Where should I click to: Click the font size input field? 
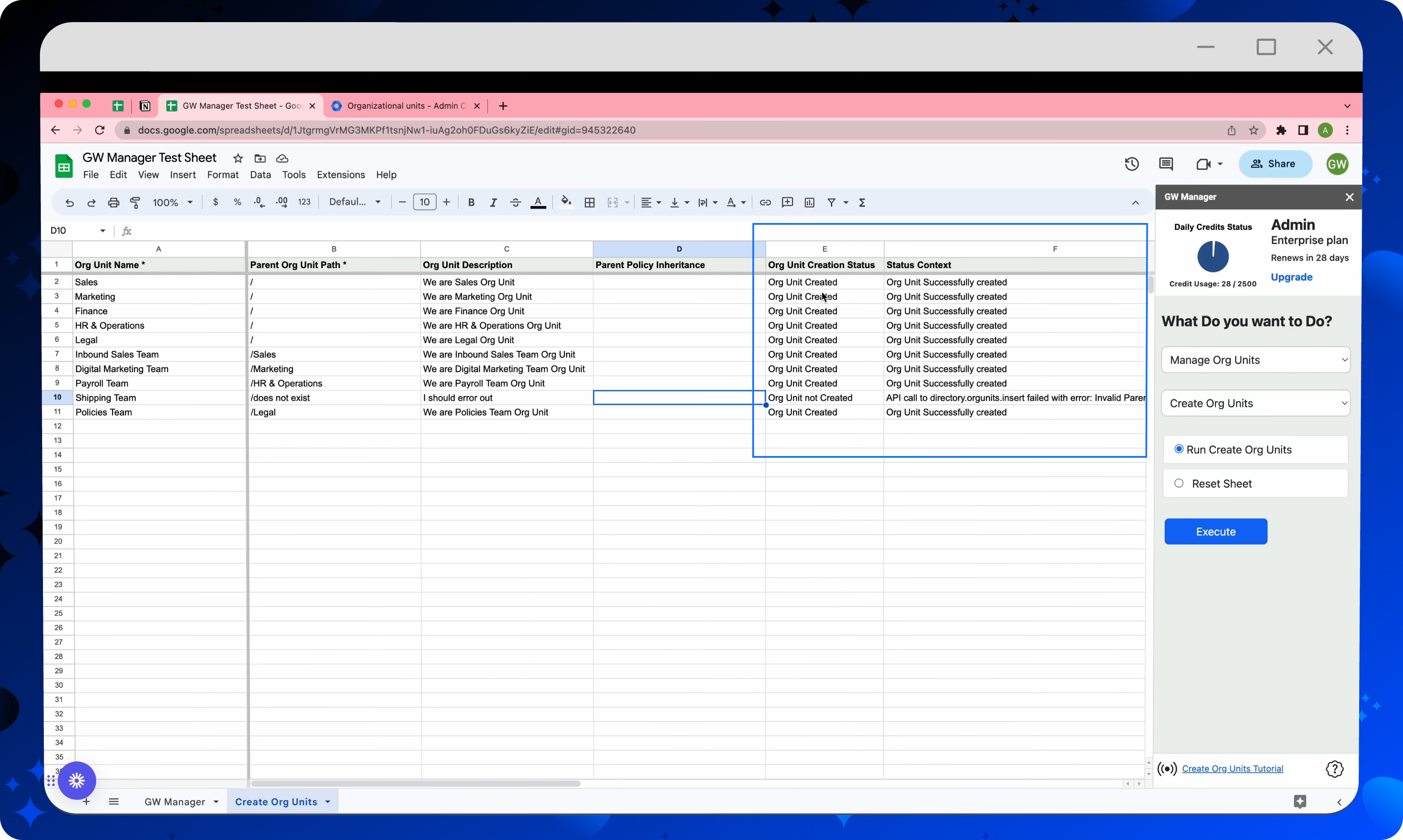(425, 202)
